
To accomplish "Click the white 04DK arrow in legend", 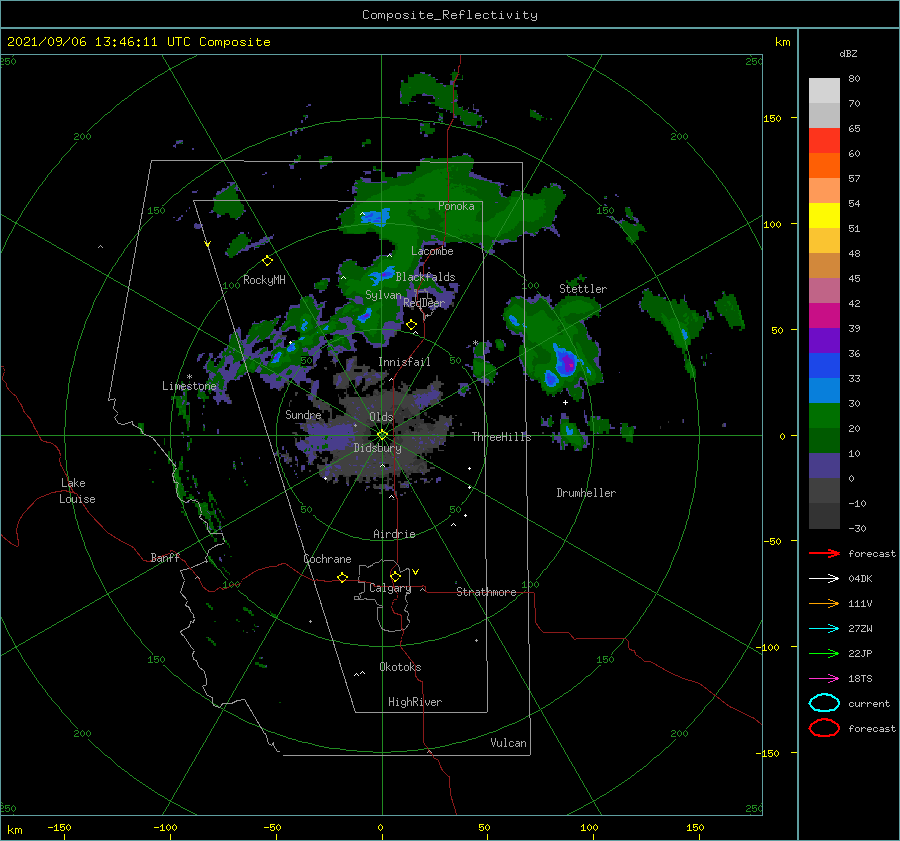I will point(824,579).
